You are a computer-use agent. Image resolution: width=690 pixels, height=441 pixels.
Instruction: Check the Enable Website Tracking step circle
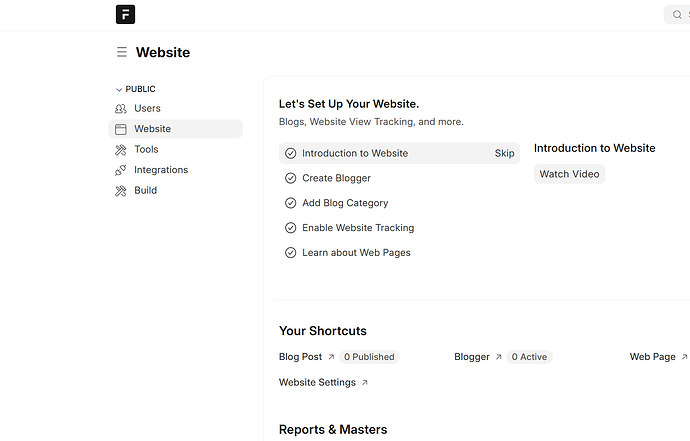pos(290,228)
